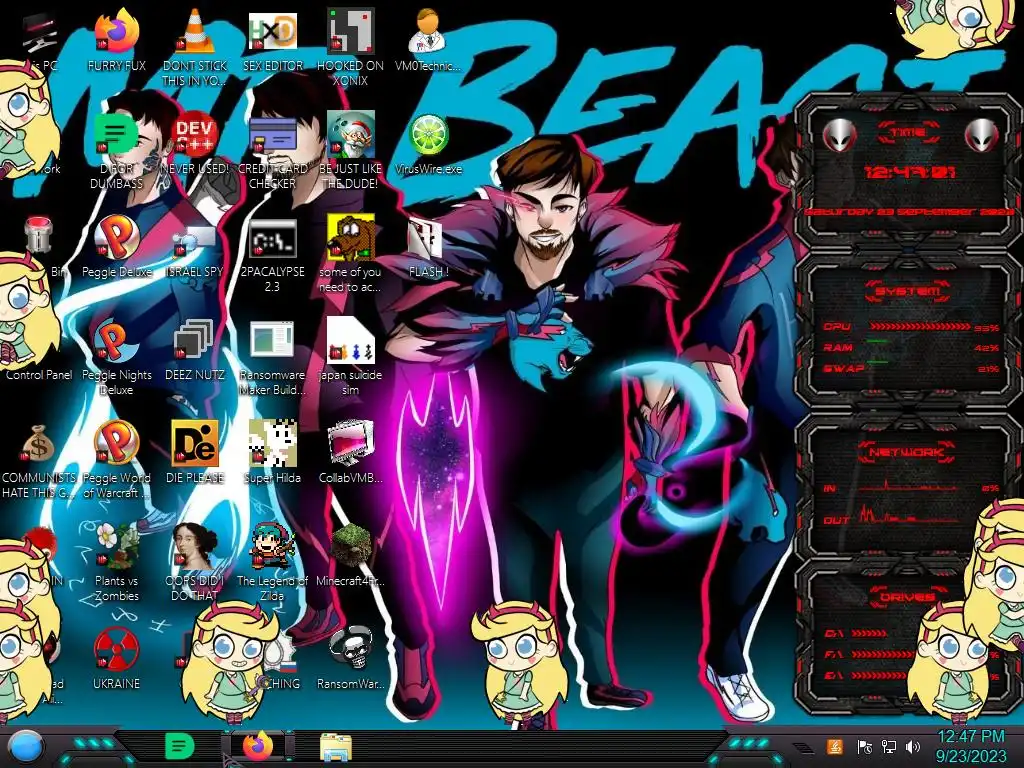The image size is (1024, 768).
Task: Open the CREDIT CARD CHECKER icon
Action: (x=272, y=134)
